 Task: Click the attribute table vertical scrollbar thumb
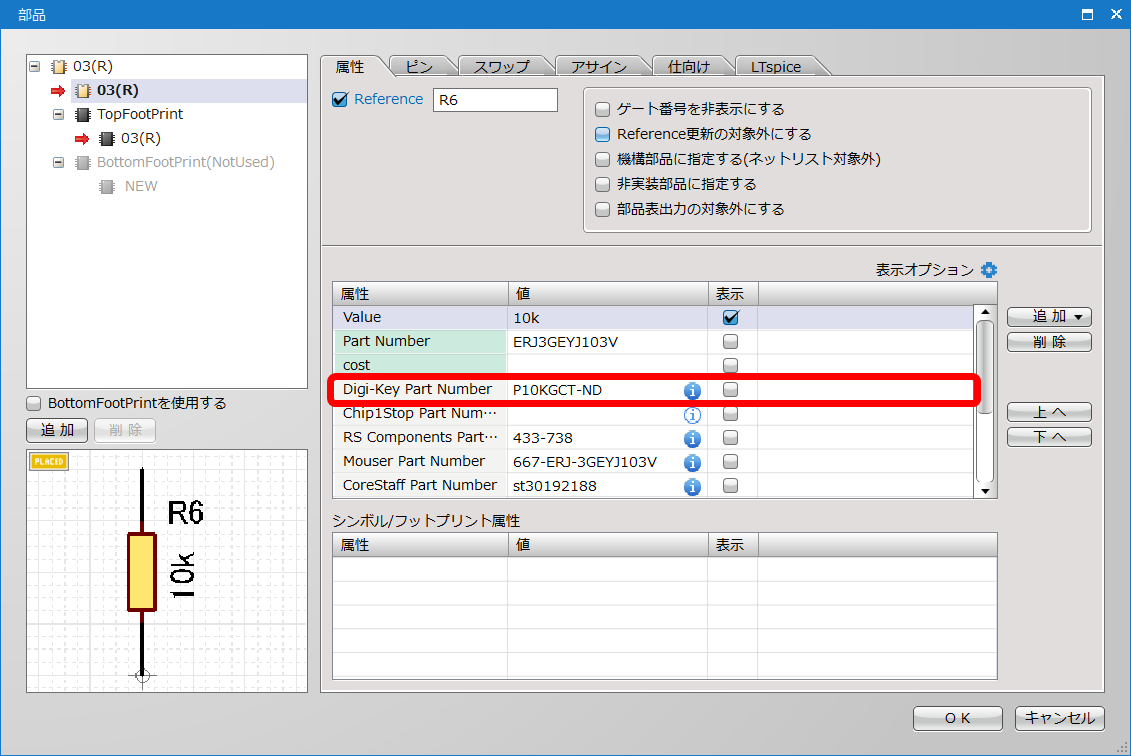[x=985, y=365]
